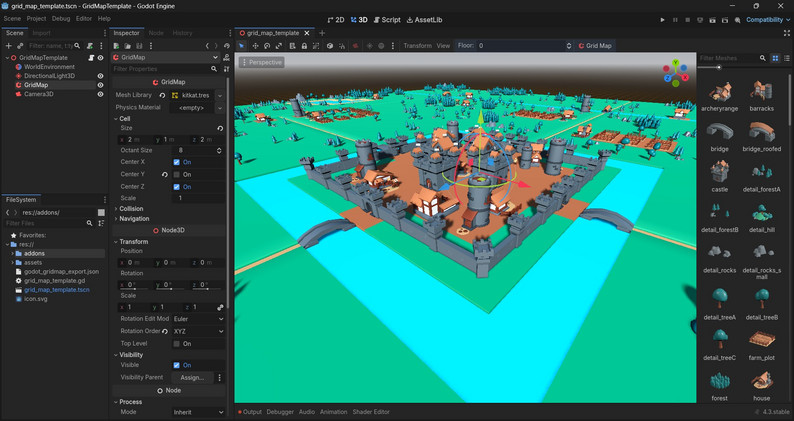Screen dimensions: 794x421
Task: Toggle the Center X checkbox
Action: [x=176, y=162]
